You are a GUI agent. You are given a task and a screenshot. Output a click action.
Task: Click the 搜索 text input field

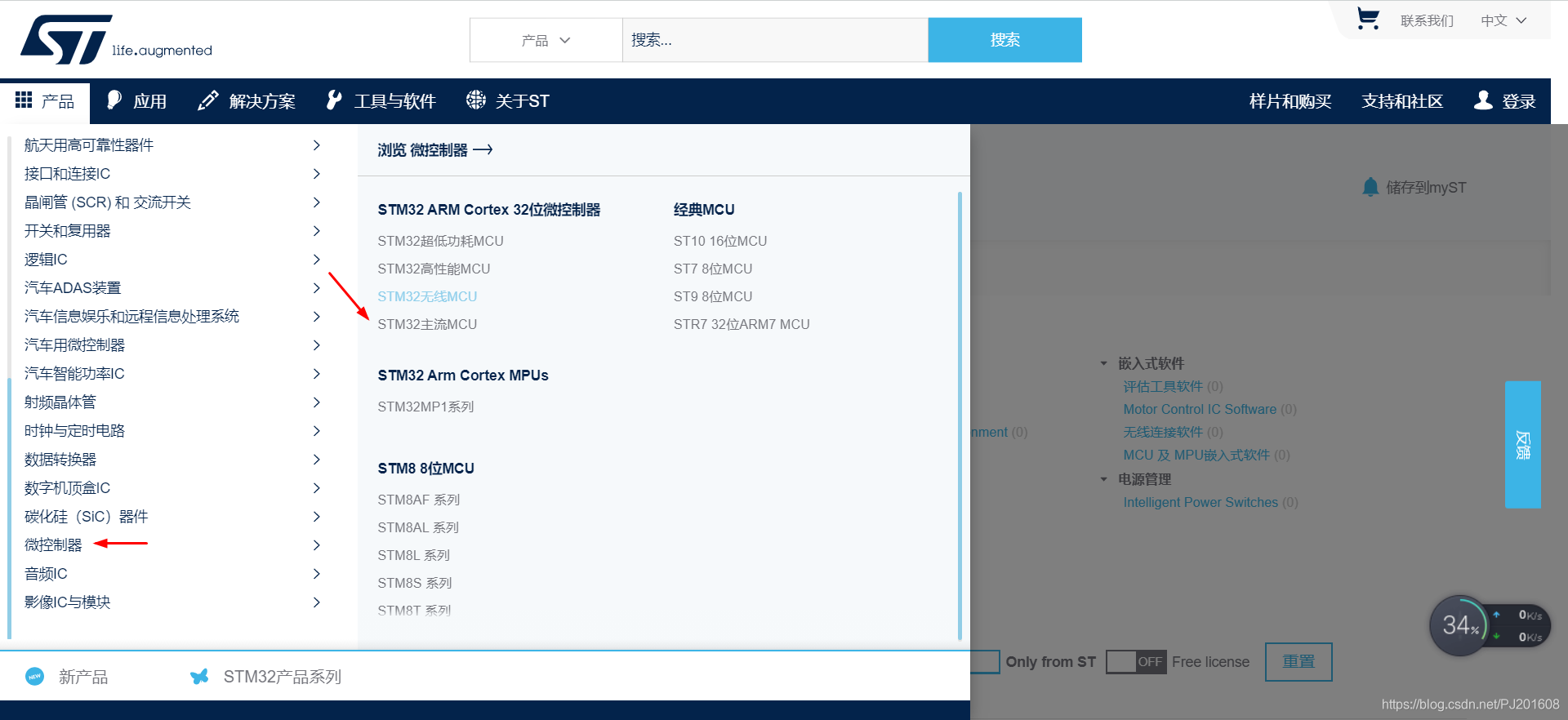pyautogui.click(x=775, y=40)
